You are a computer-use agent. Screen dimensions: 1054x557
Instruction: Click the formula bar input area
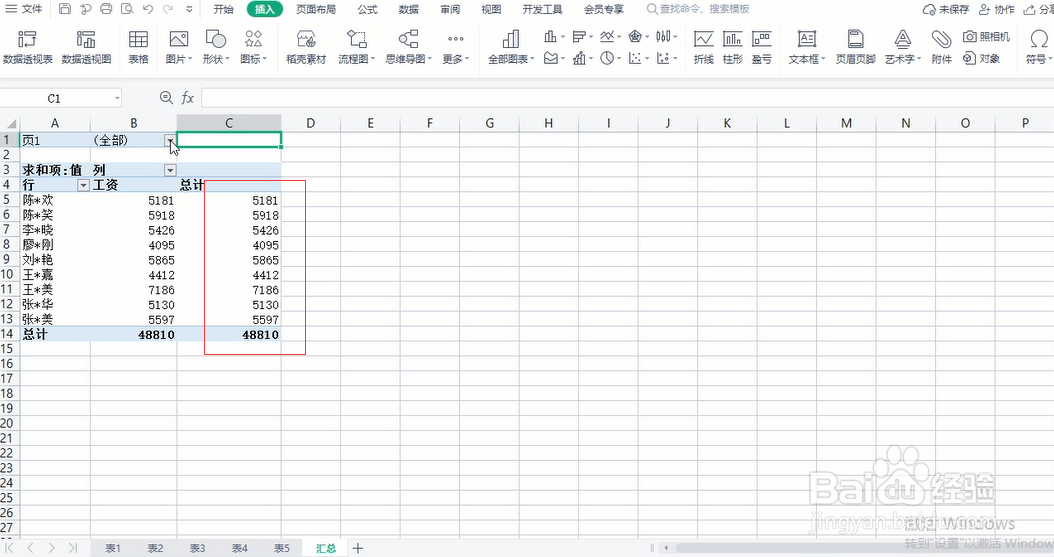point(626,98)
